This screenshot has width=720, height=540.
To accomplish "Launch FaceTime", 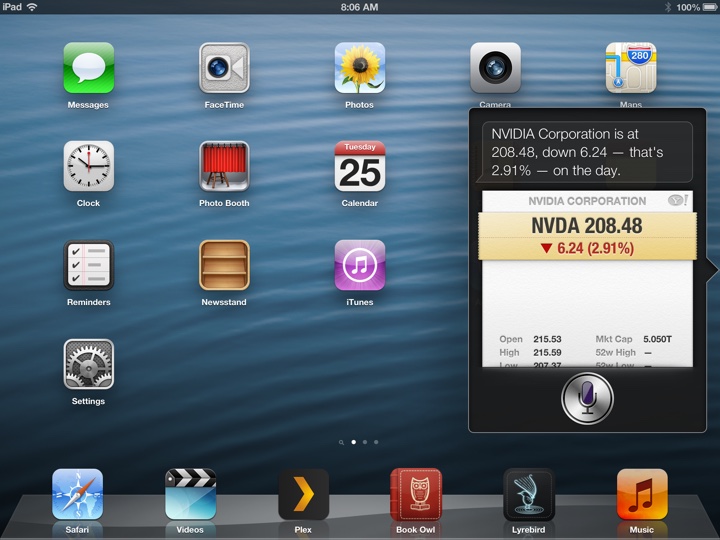I will 224,68.
